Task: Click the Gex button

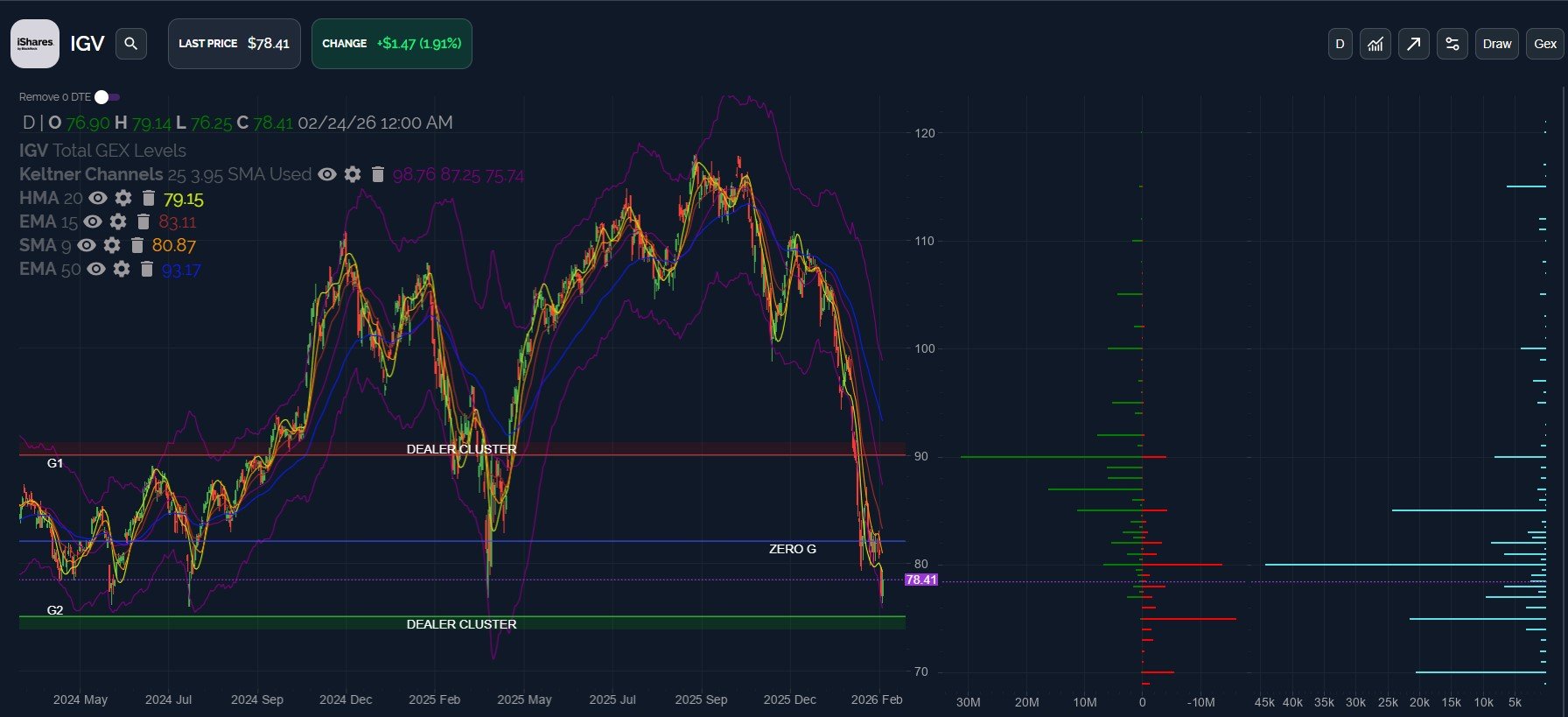Action: coord(1545,44)
